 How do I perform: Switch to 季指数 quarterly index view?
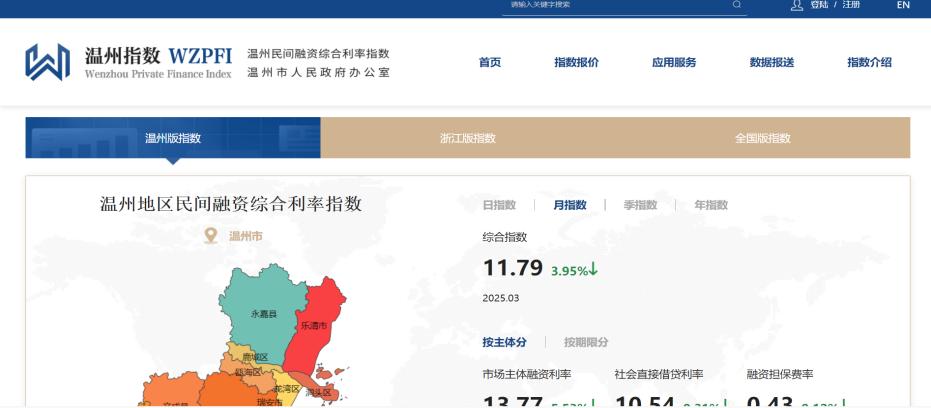click(x=640, y=205)
